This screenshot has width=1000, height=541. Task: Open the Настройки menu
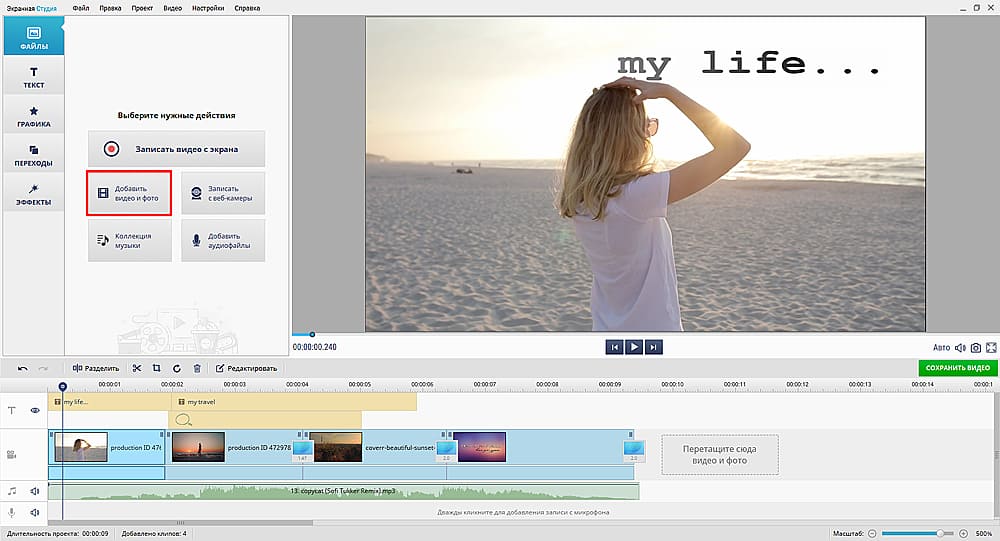208,8
